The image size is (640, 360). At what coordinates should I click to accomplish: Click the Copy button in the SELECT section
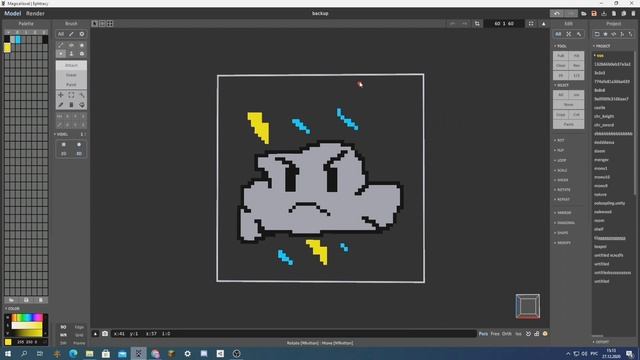point(561,115)
